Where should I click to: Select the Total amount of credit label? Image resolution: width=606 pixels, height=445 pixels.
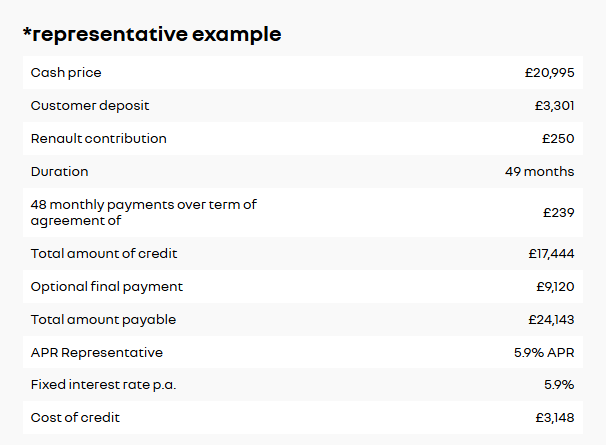(104, 253)
